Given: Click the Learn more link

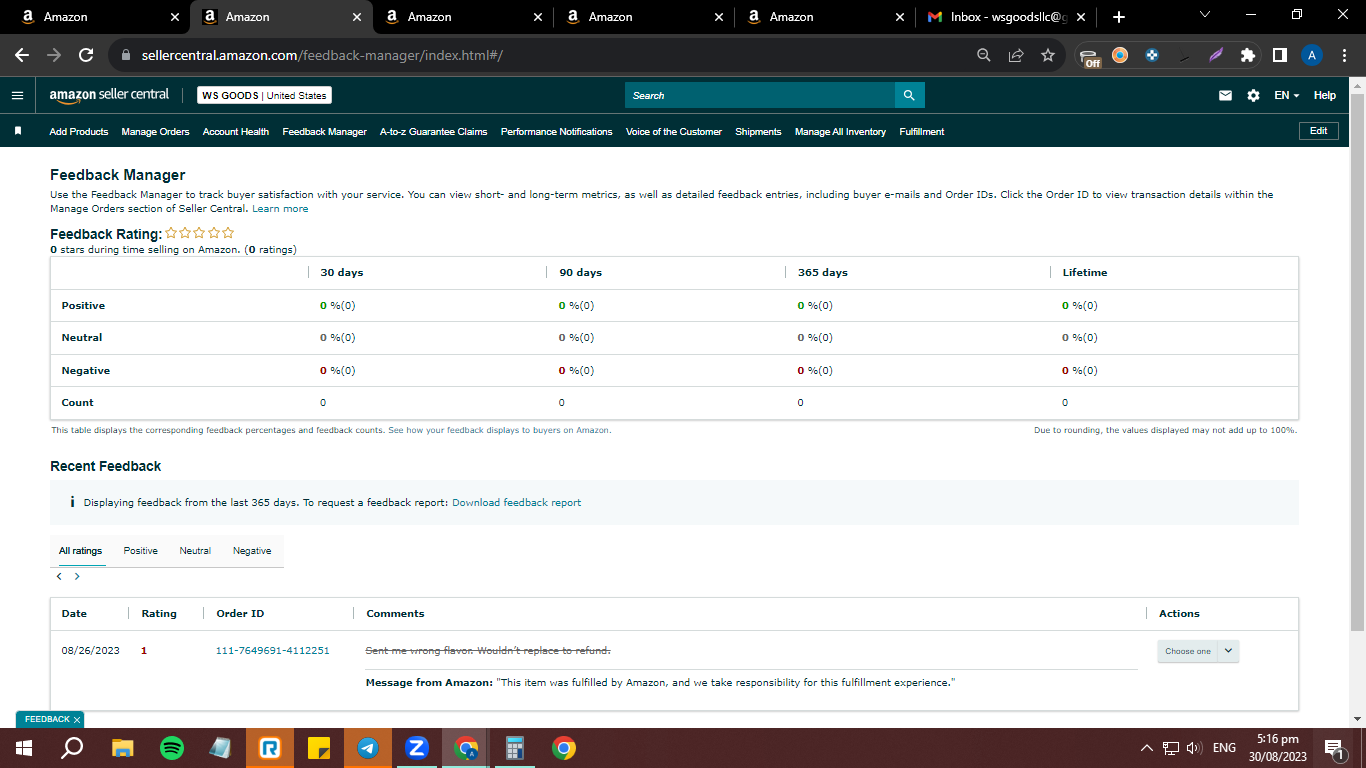Looking at the screenshot, I should (x=280, y=209).
